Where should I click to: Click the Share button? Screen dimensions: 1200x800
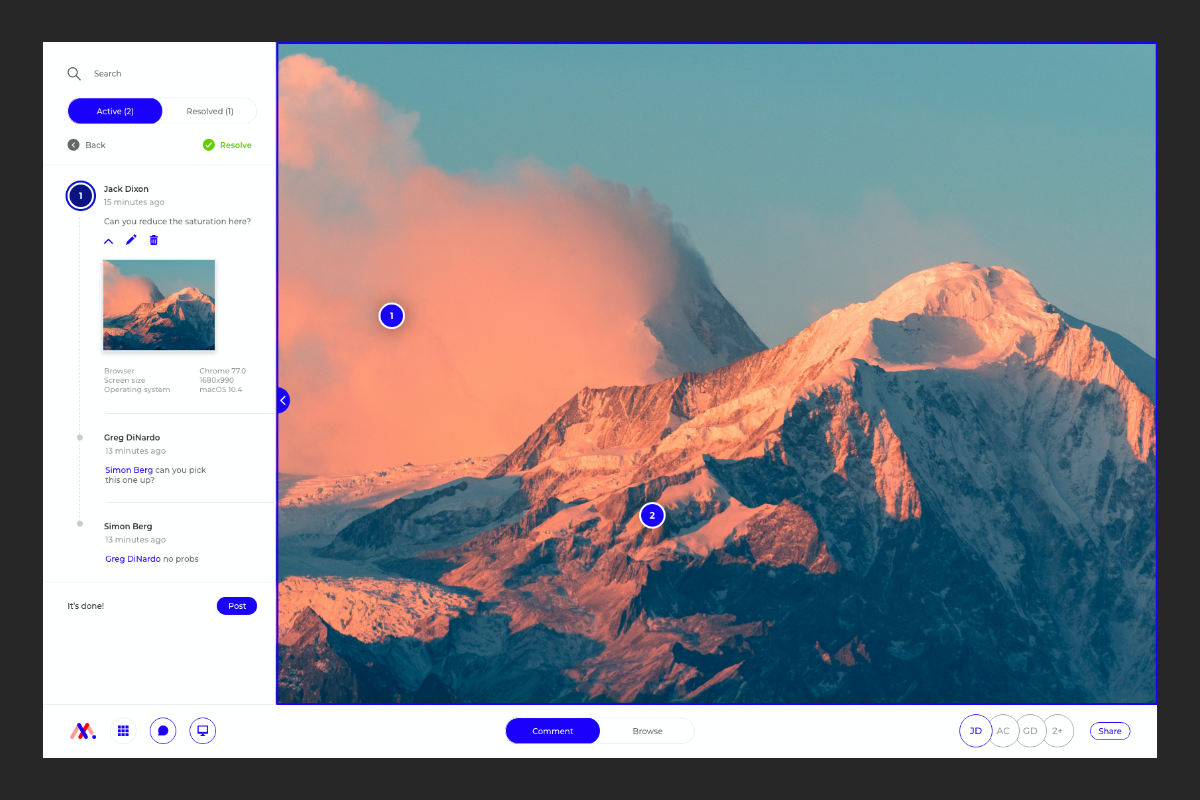(x=1110, y=731)
